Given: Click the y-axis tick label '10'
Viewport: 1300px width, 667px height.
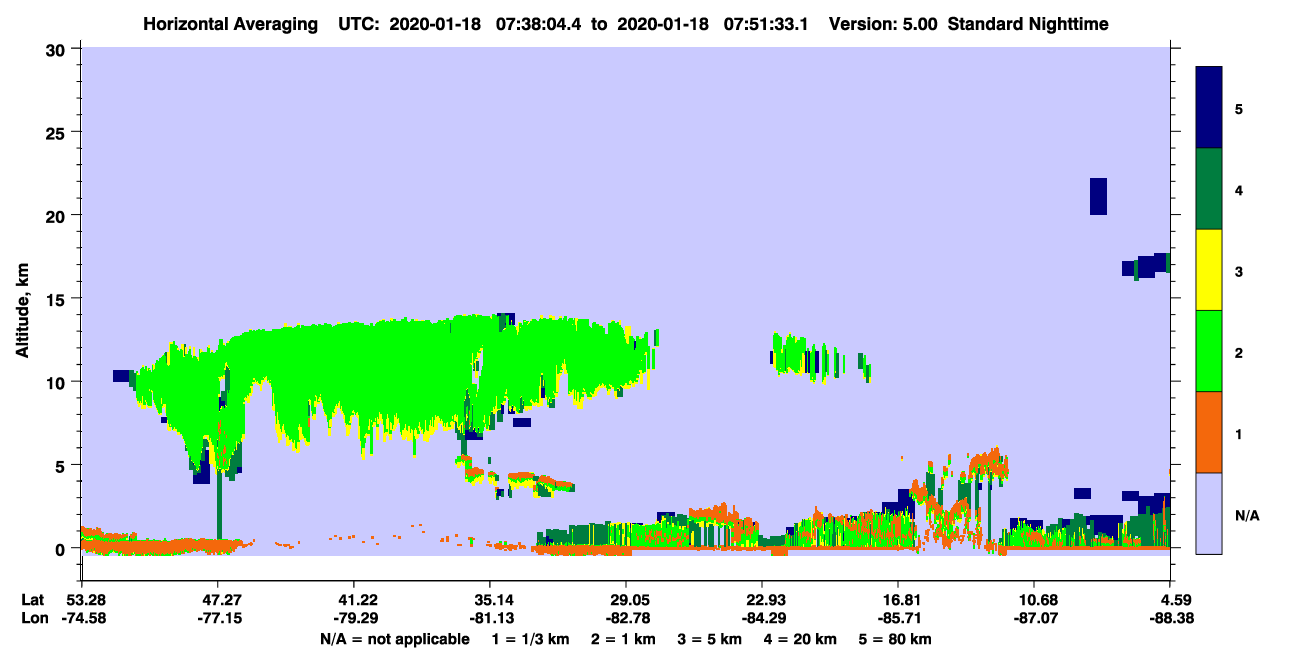Looking at the screenshot, I should [58, 382].
